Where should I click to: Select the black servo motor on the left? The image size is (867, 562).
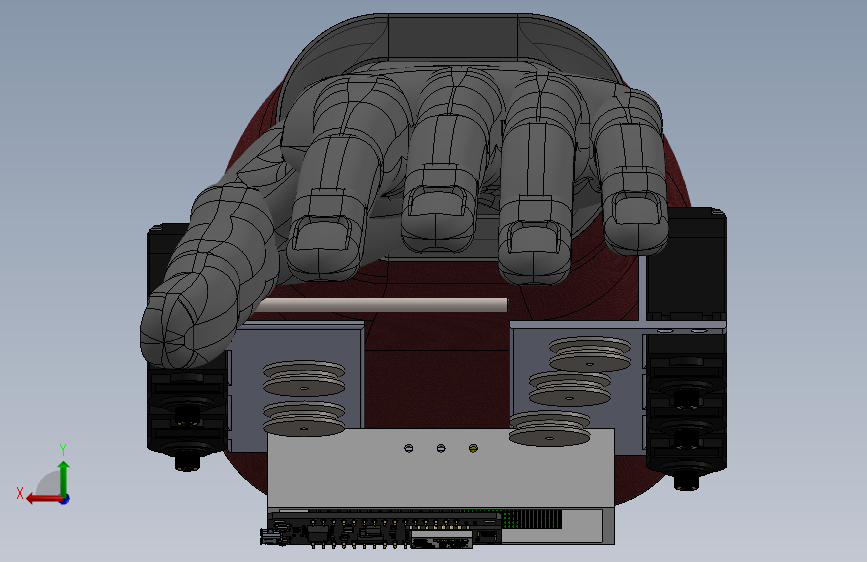pyautogui.click(x=187, y=409)
